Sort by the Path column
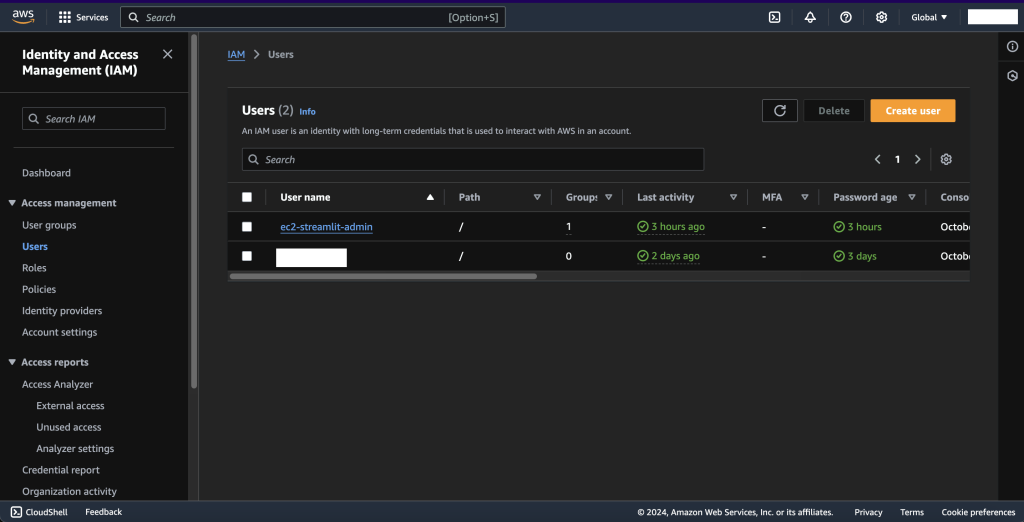 click(537, 197)
